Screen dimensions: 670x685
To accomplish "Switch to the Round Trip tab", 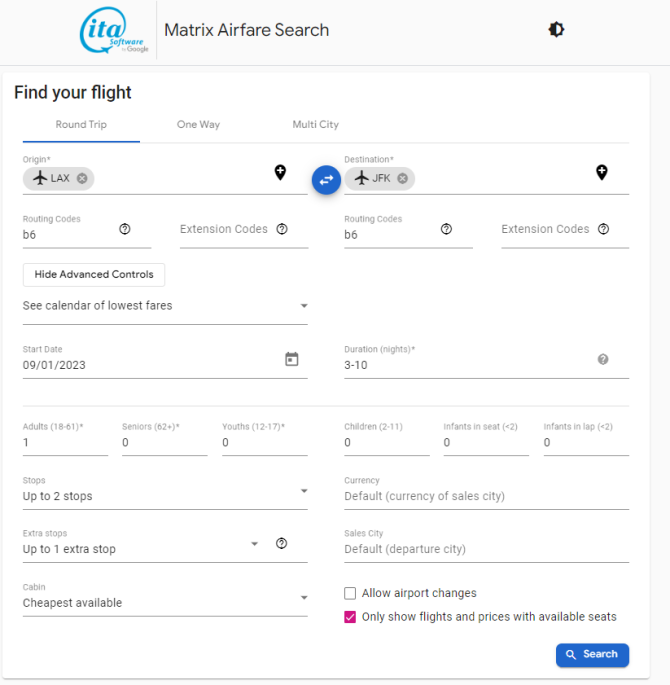I will click(x=81, y=125).
